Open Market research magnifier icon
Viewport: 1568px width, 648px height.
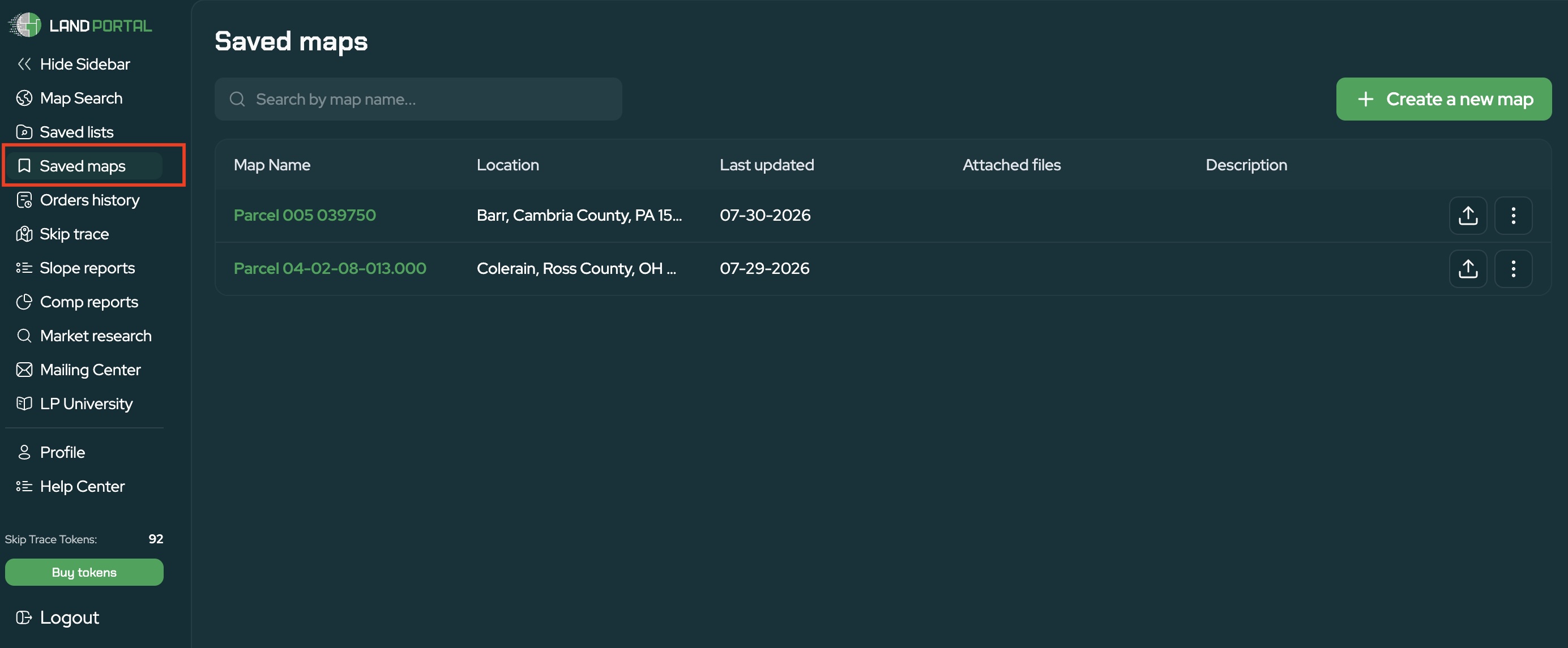[24, 336]
